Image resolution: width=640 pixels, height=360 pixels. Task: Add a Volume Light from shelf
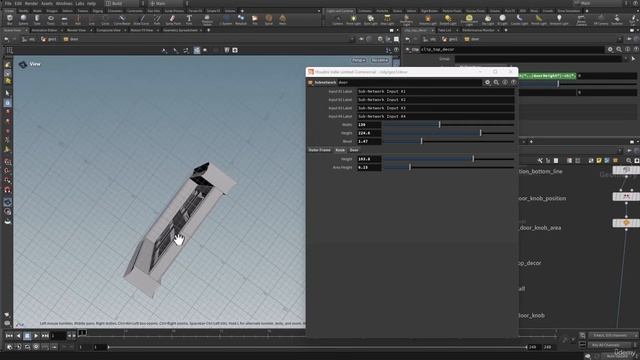pos(427,20)
